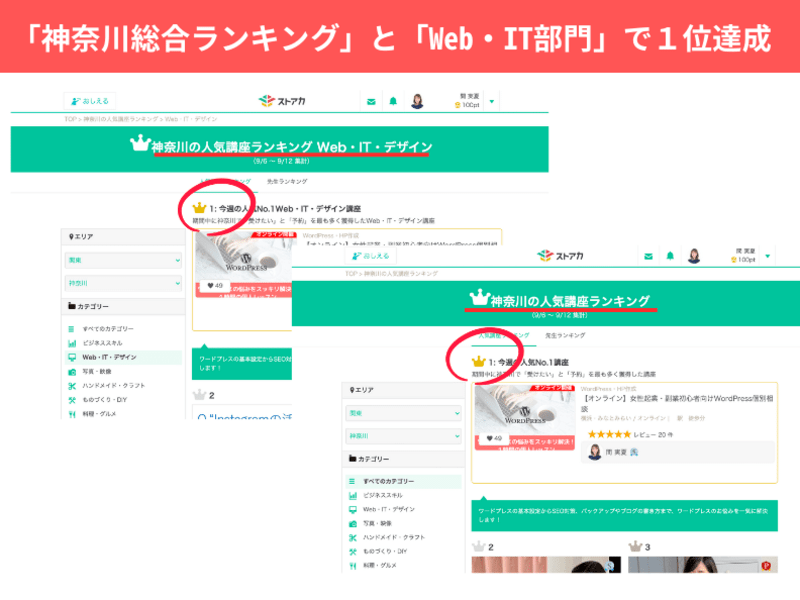The height and width of the screenshot is (600, 800).
Task: Select ハンドメイド・クラフト in the overall ranking sidebar
Action: pos(393,537)
